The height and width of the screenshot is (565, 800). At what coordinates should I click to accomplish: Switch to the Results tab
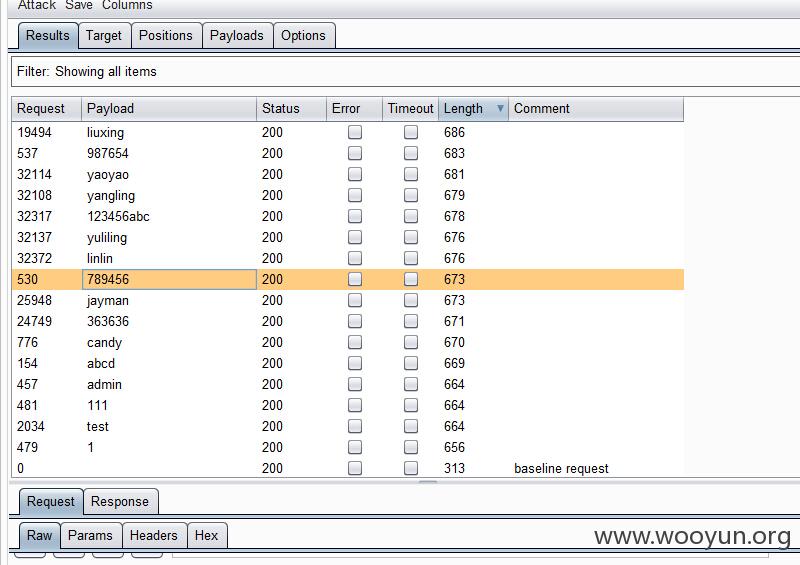[x=48, y=35]
